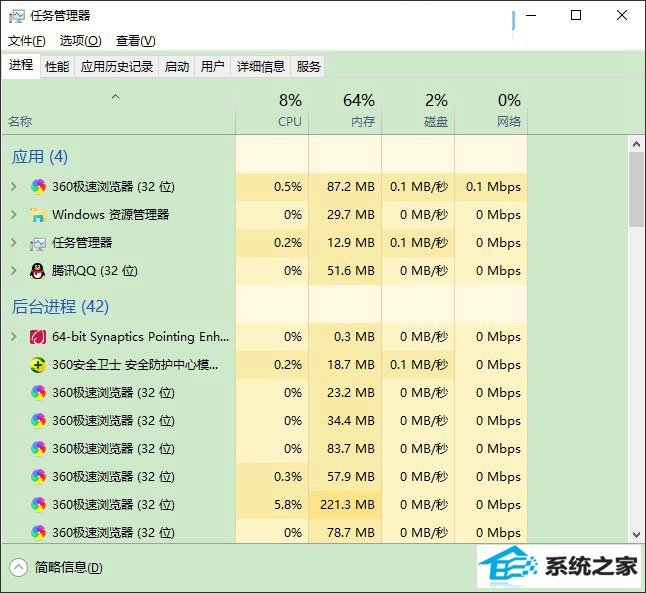Expand the Windows 资源管理器 row
The width and height of the screenshot is (646, 593).
point(14,215)
